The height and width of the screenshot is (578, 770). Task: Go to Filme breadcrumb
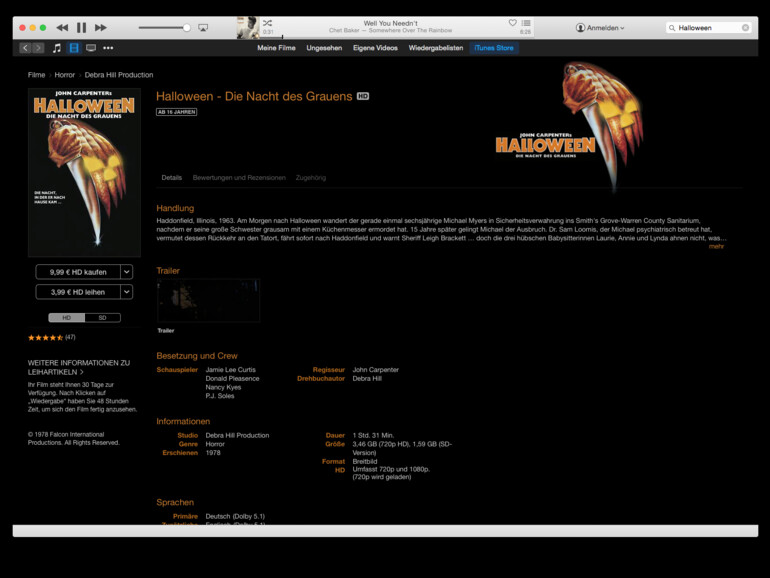coord(36,75)
